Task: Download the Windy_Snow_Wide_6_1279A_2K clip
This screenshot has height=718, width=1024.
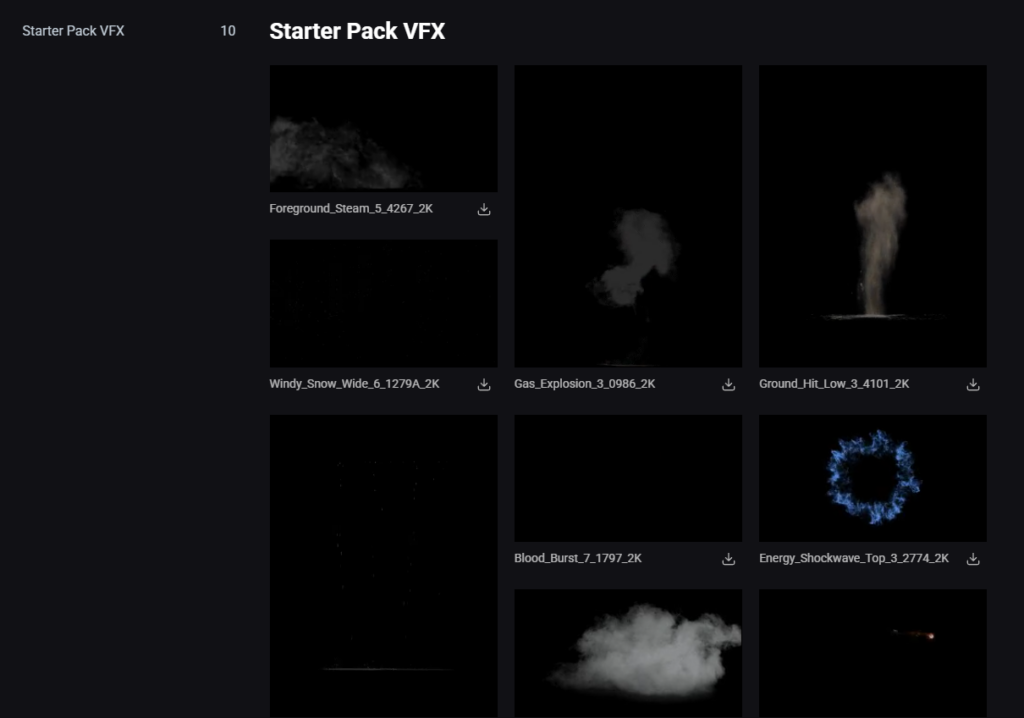Action: [484, 384]
